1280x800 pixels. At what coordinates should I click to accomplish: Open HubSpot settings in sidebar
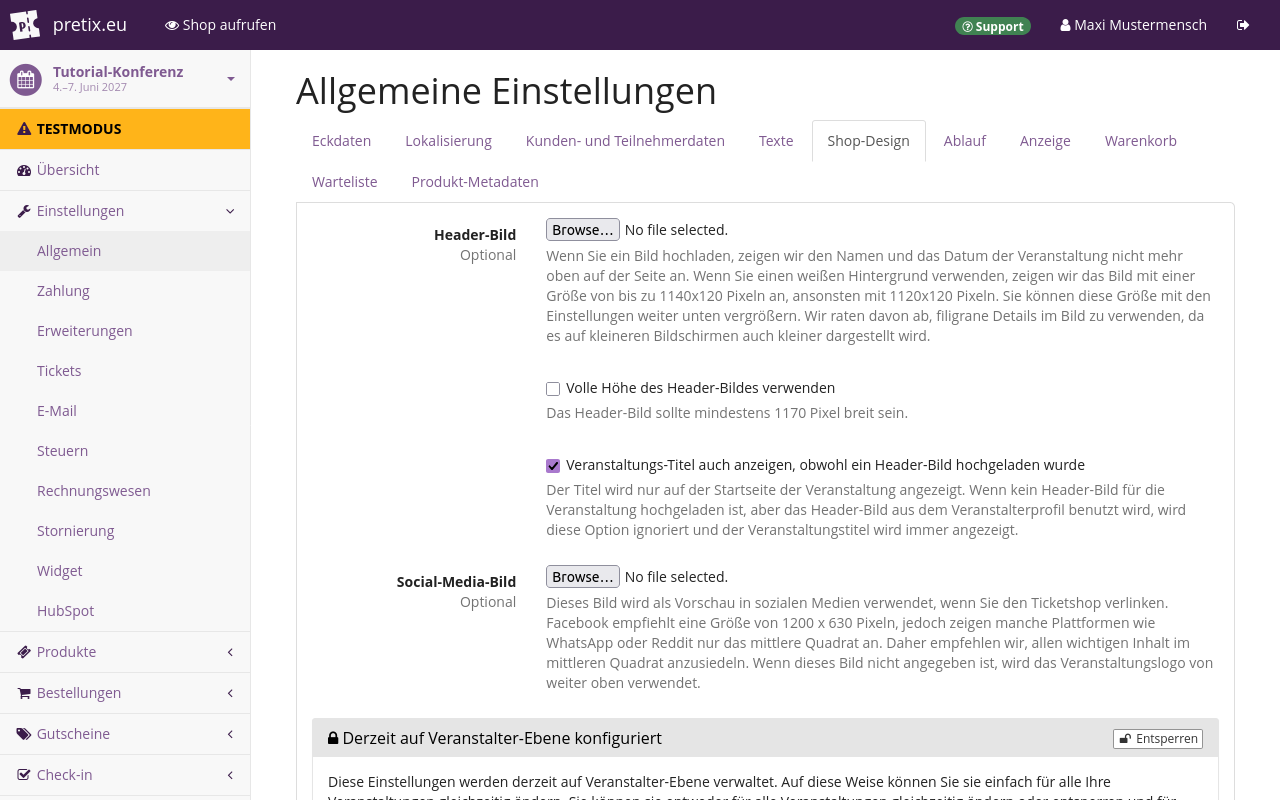(x=125, y=611)
